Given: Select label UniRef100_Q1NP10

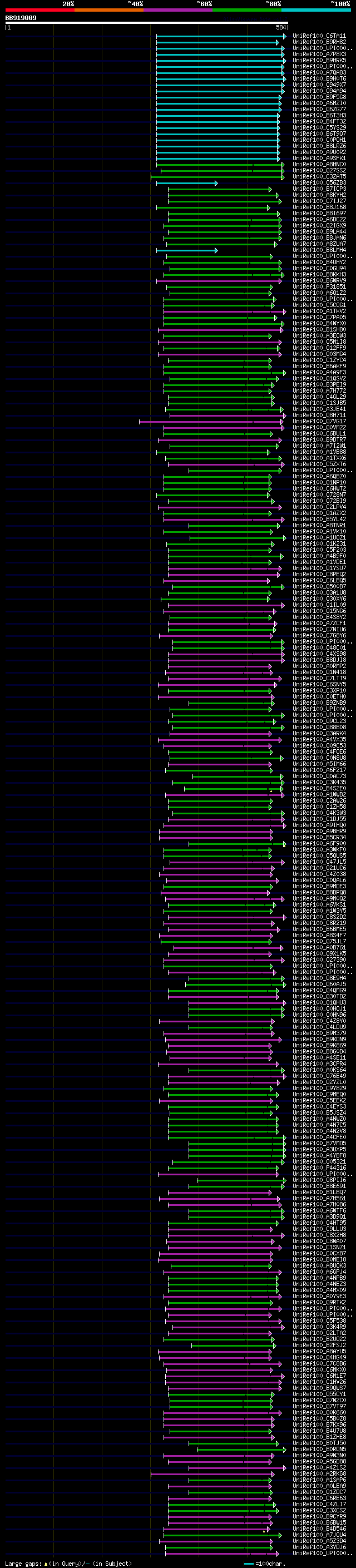Looking at the screenshot, I should [319, 483].
